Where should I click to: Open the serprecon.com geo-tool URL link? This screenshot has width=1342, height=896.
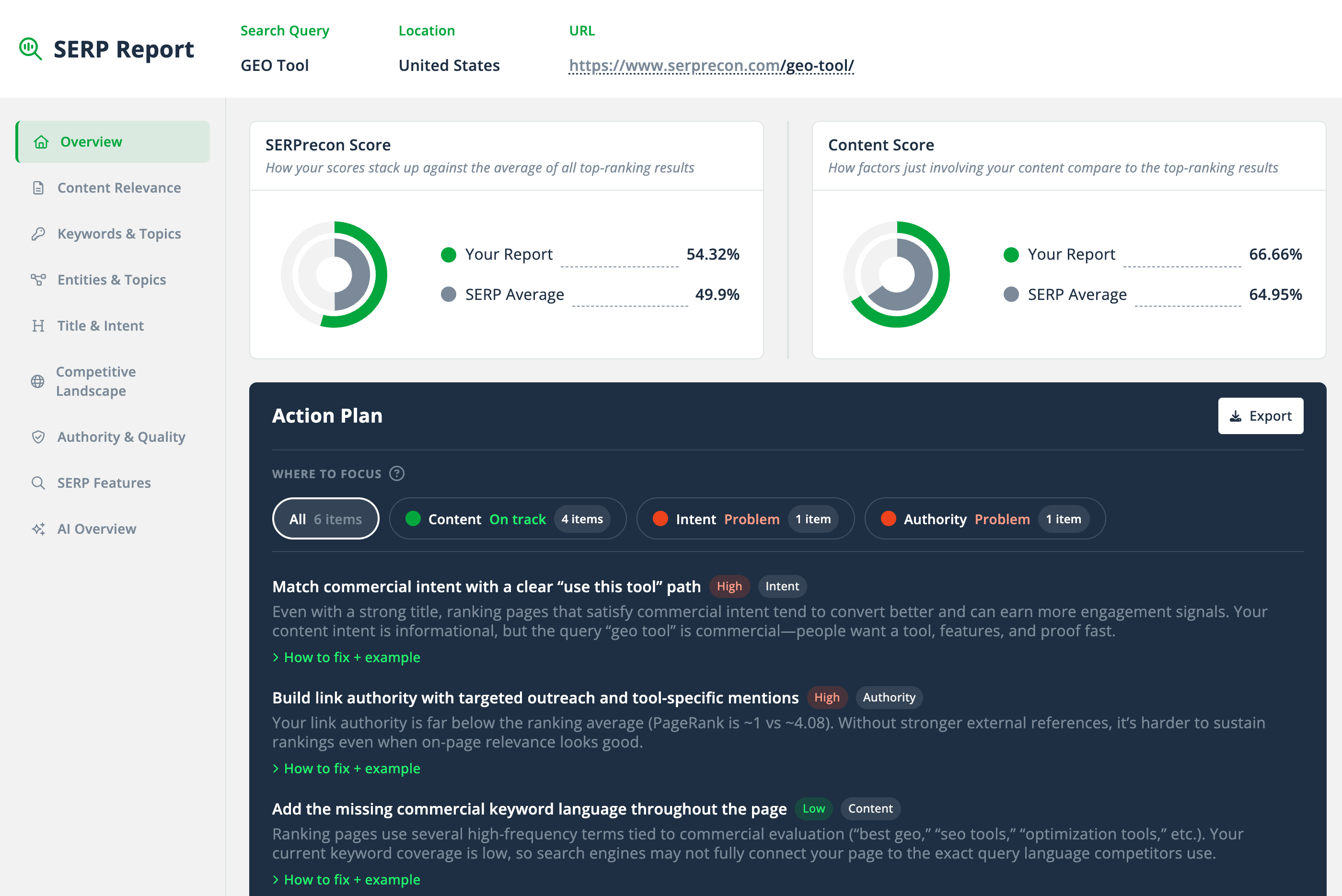tap(711, 66)
